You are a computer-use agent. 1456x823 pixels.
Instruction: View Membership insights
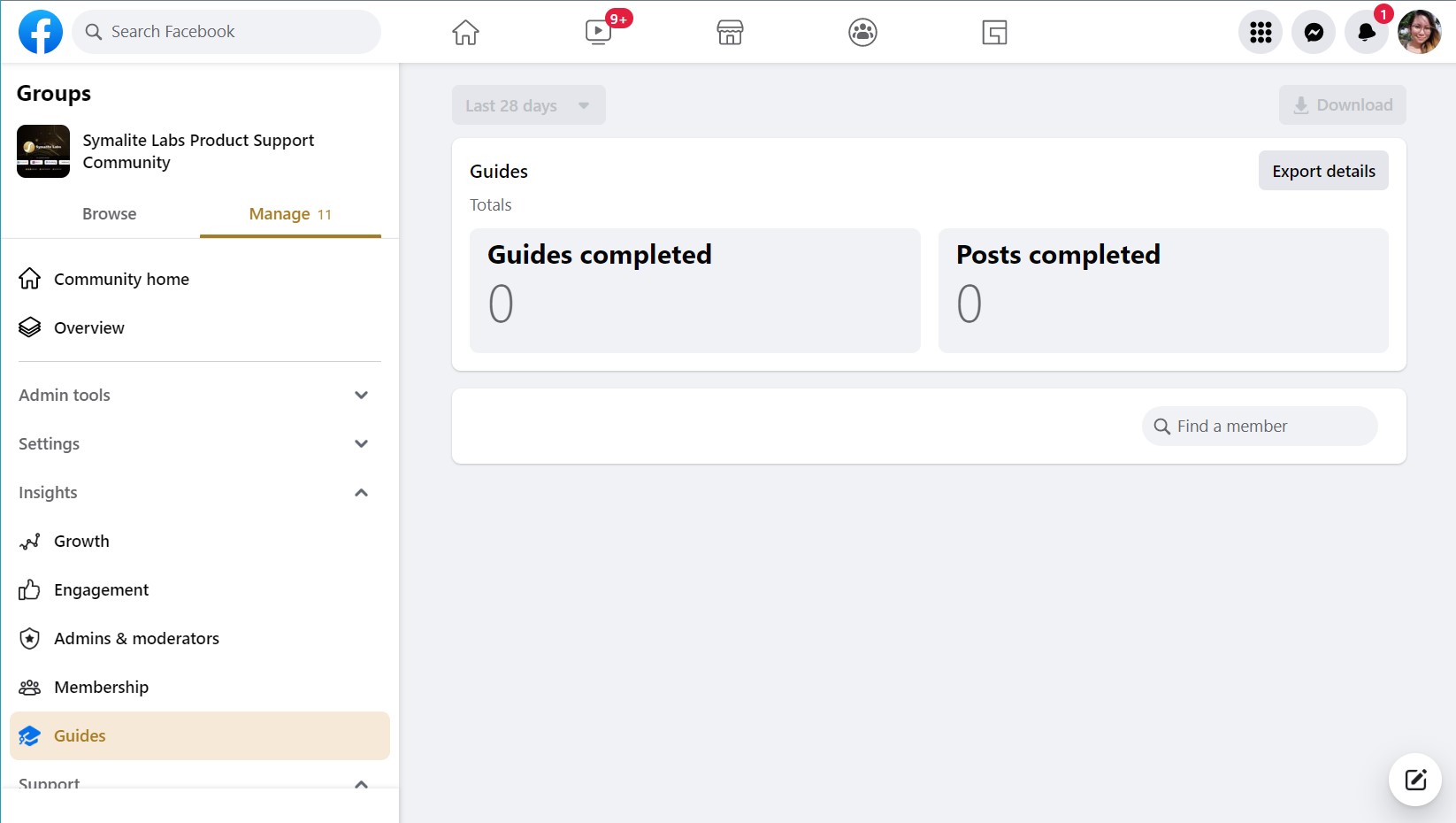click(x=101, y=687)
